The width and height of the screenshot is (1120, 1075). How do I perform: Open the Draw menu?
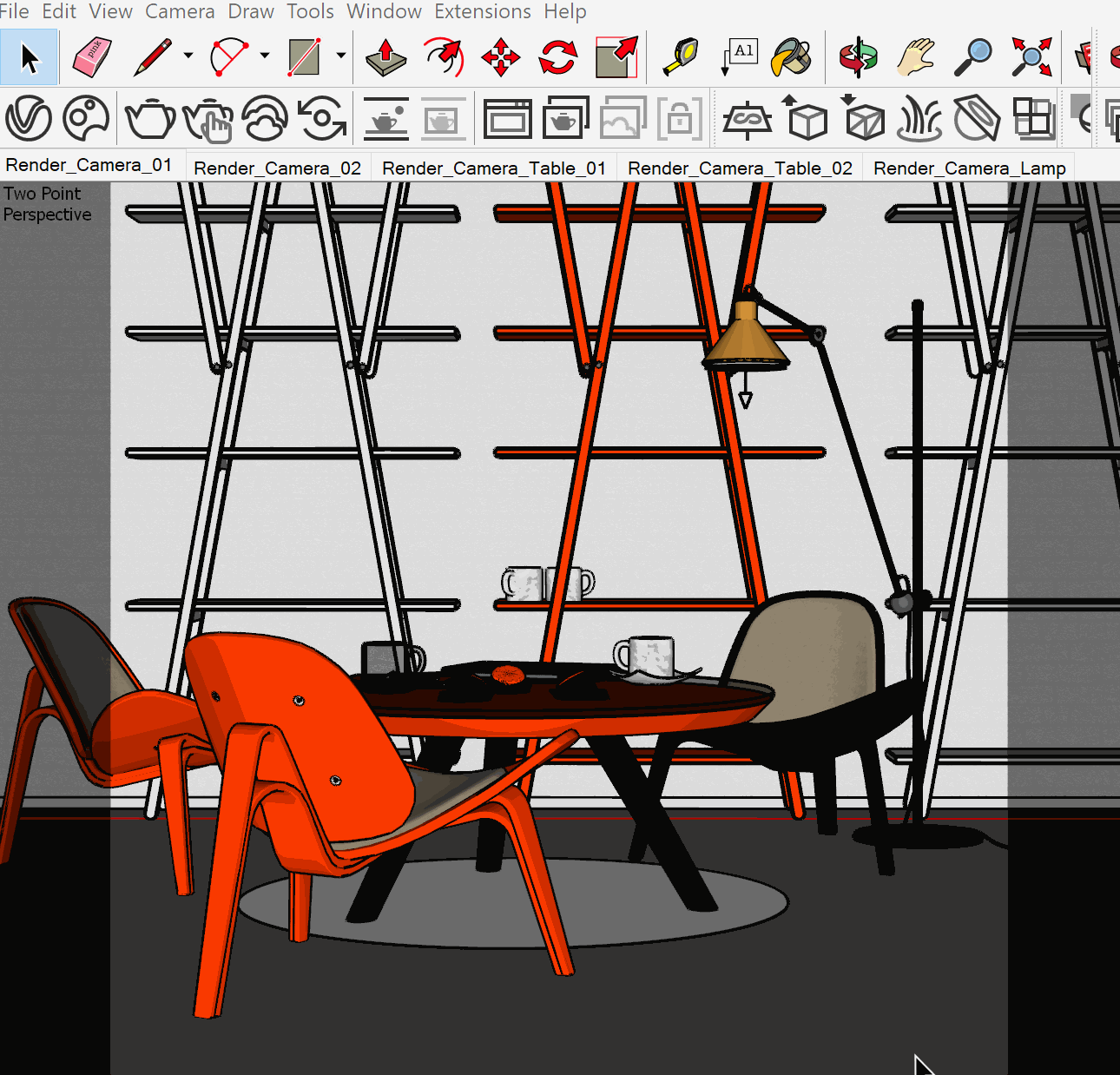pos(251,11)
